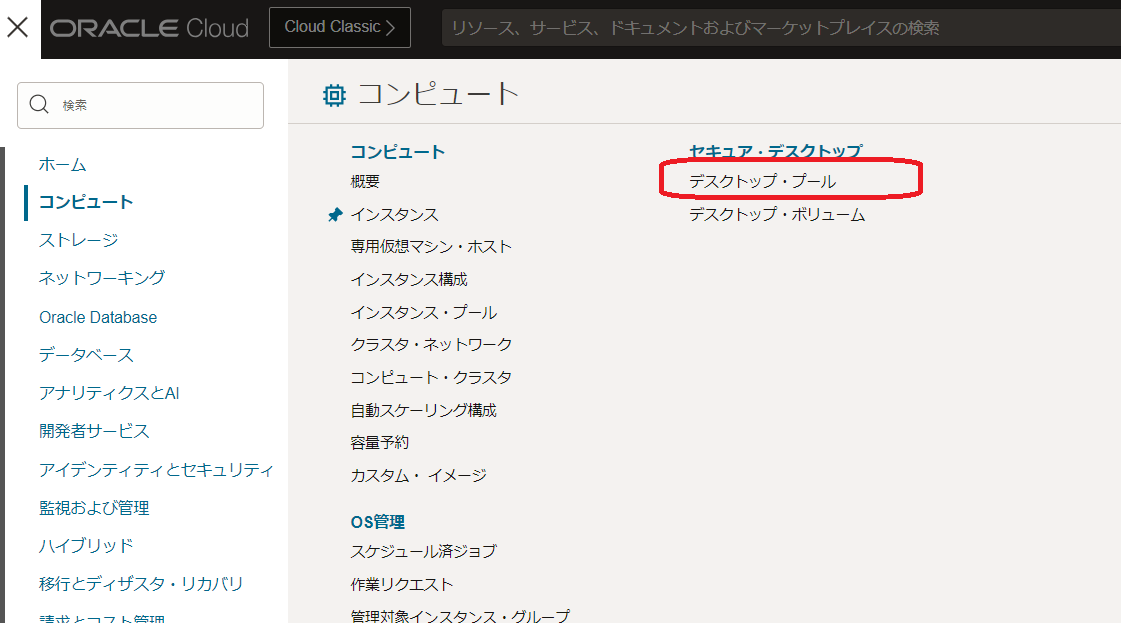1121x623 pixels.
Task: Open カスタム・イメージ
Action: (417, 476)
